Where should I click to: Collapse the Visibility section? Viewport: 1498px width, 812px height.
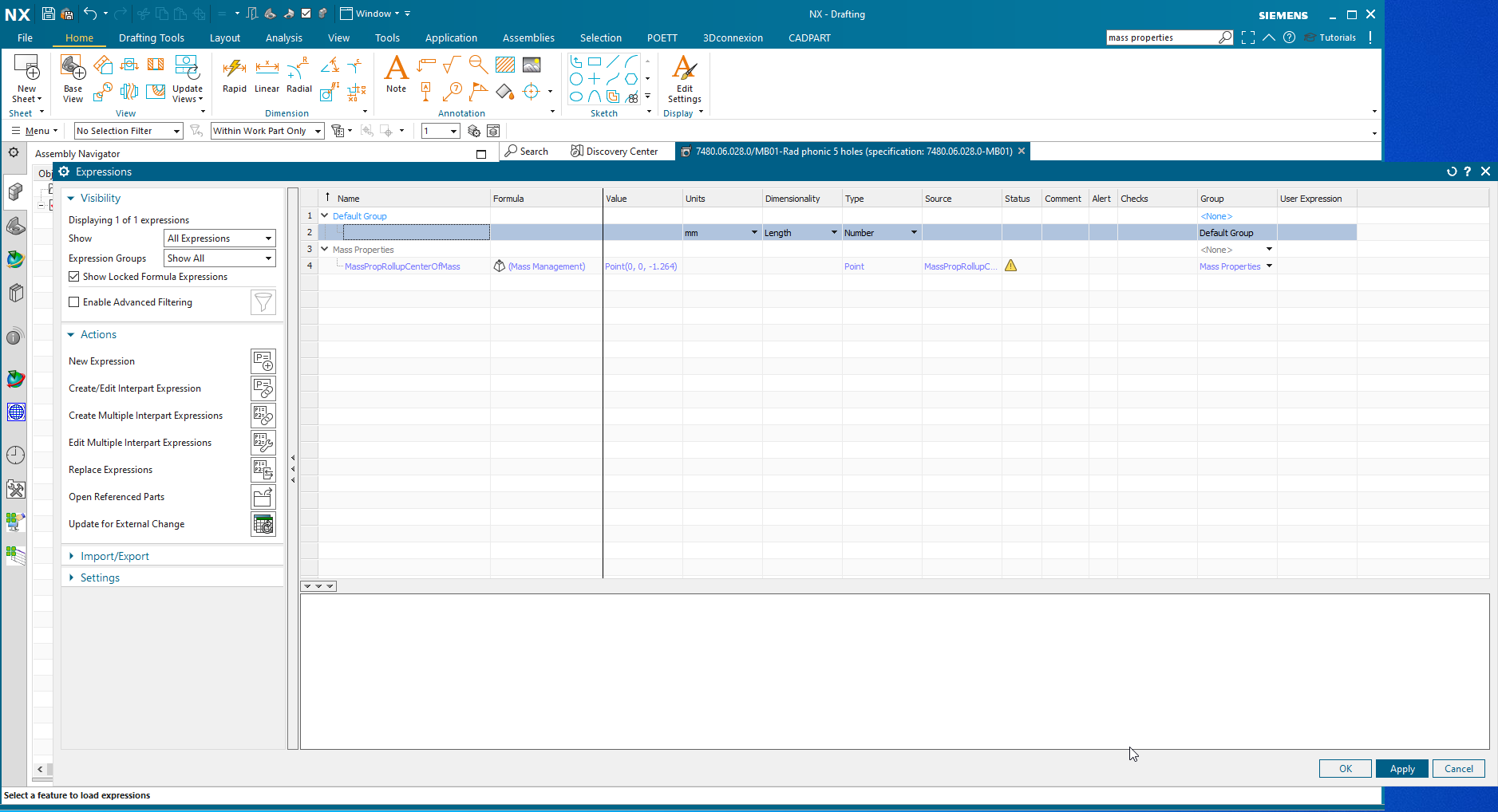coord(71,199)
